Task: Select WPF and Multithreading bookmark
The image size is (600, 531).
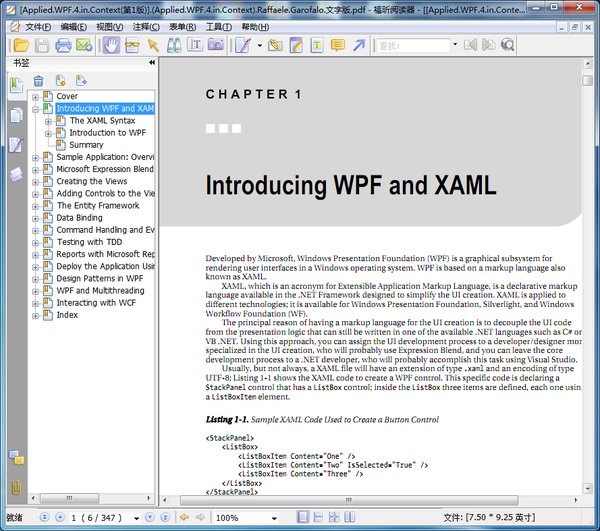Action: click(101, 291)
